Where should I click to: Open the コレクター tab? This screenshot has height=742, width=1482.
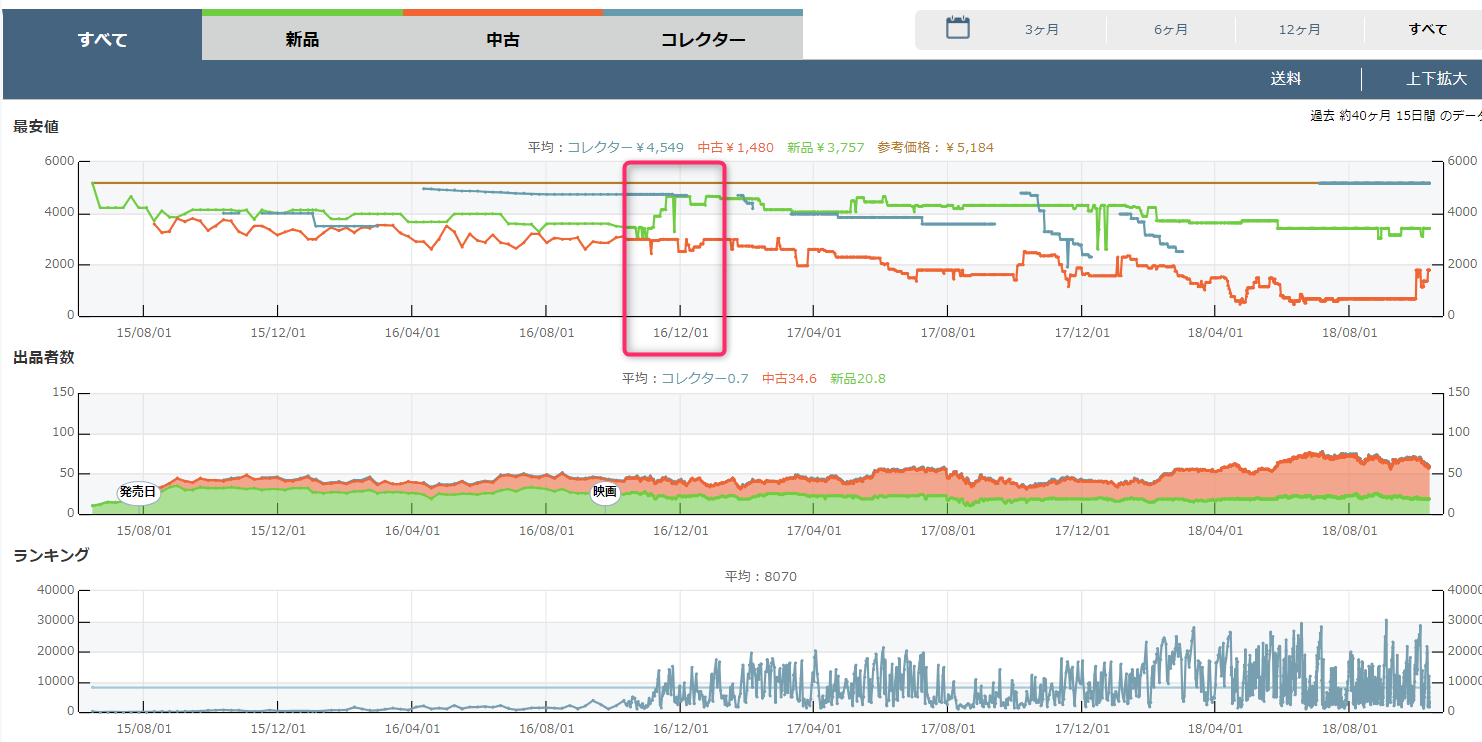[x=703, y=40]
